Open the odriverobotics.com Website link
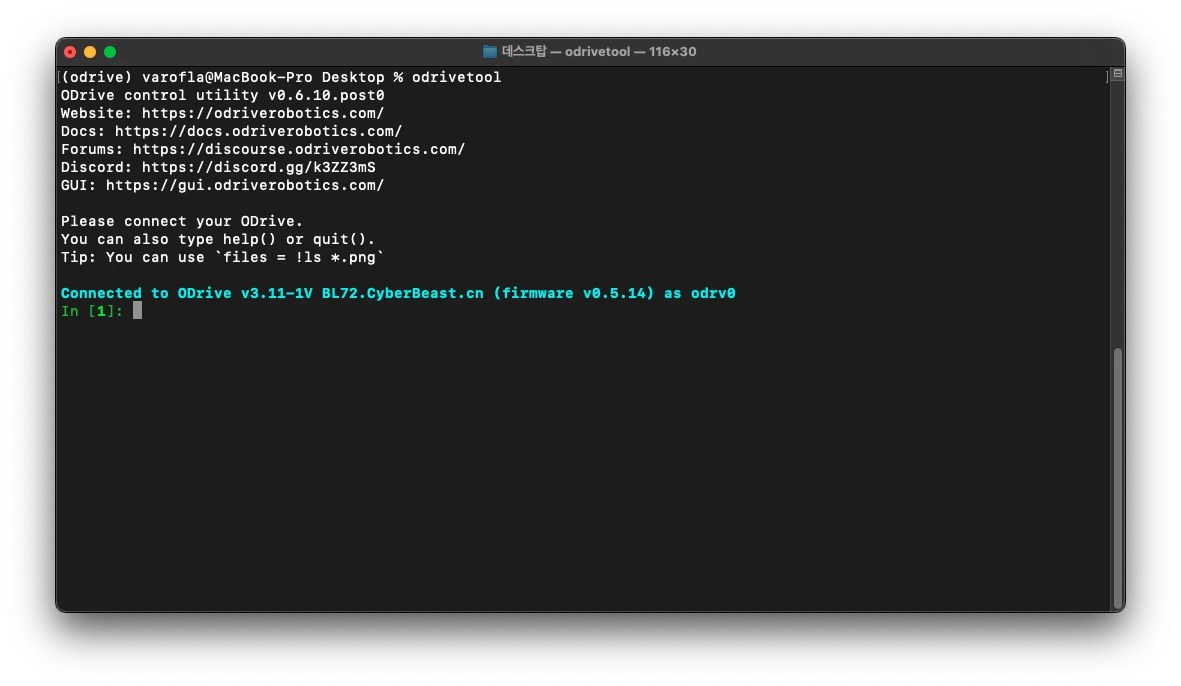 pyautogui.click(x=262, y=113)
